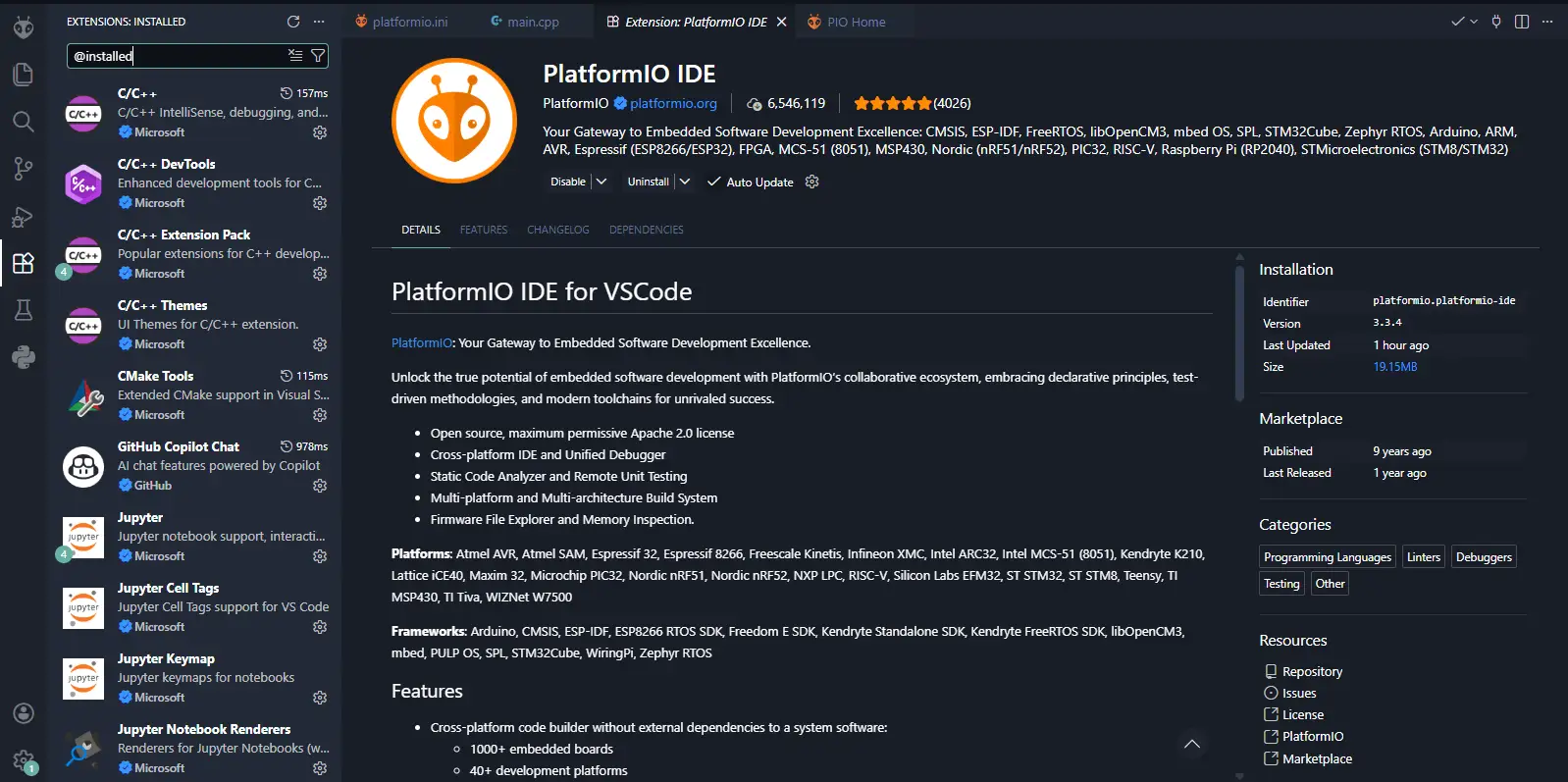Select the Details tab
Viewport: 1568px width, 782px height.
(x=421, y=230)
